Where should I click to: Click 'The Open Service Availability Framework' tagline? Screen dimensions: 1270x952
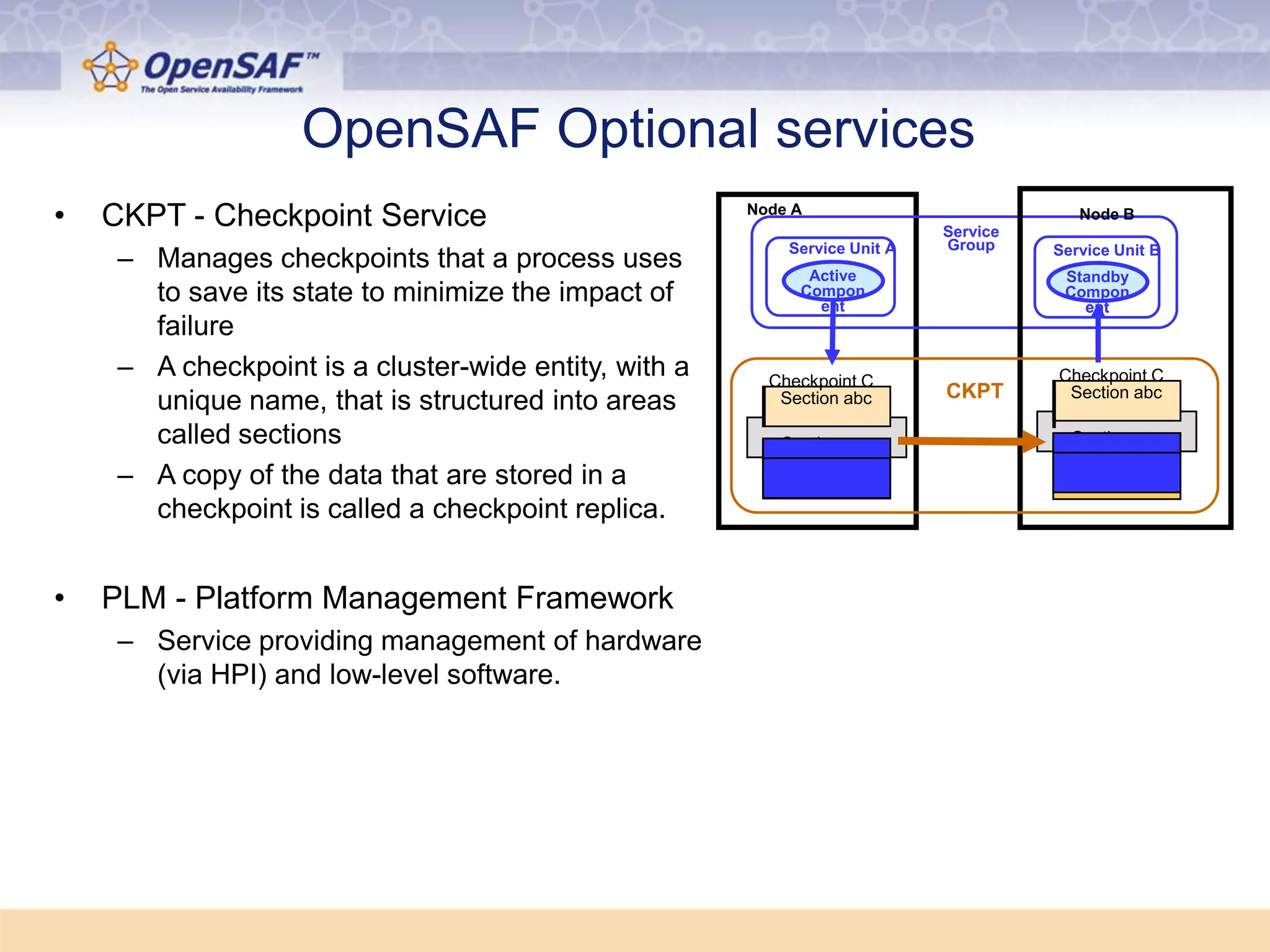pyautogui.click(x=222, y=90)
